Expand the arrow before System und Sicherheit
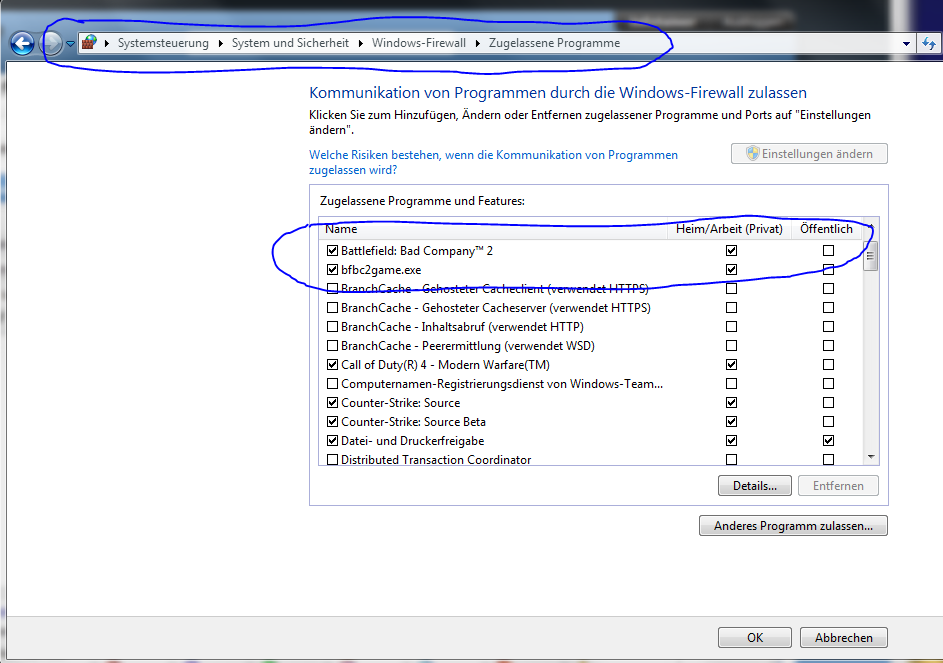 pos(221,43)
